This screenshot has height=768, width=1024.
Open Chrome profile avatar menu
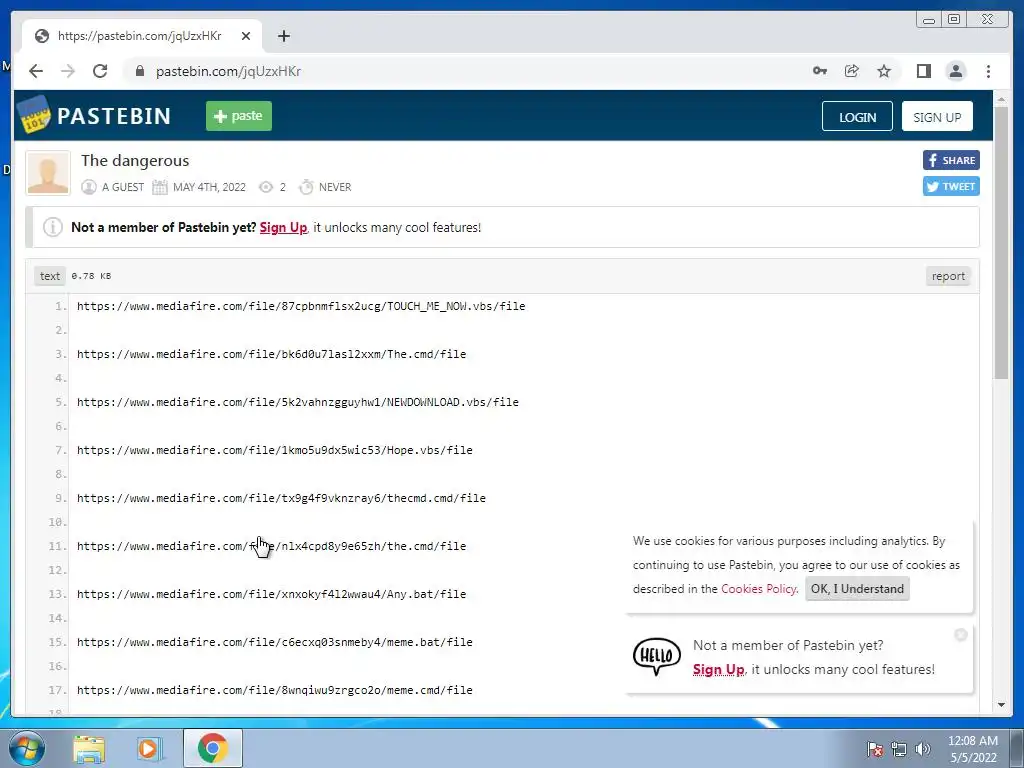point(955,71)
